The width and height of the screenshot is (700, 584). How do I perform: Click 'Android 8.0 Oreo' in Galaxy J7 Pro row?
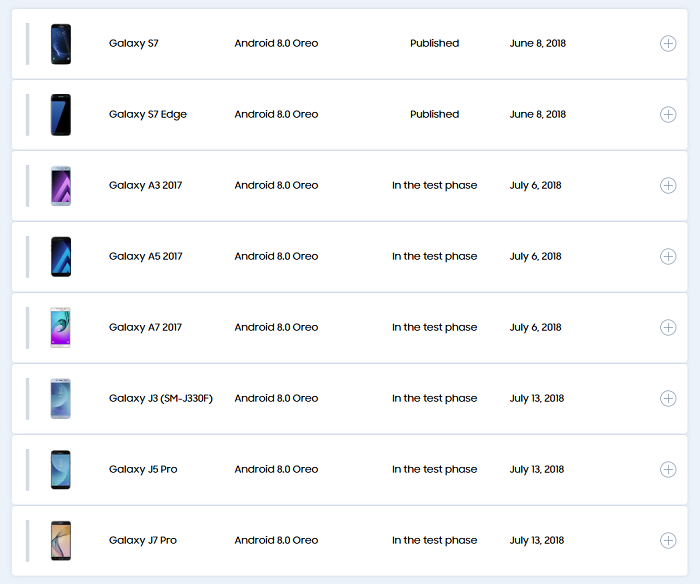click(x=276, y=540)
